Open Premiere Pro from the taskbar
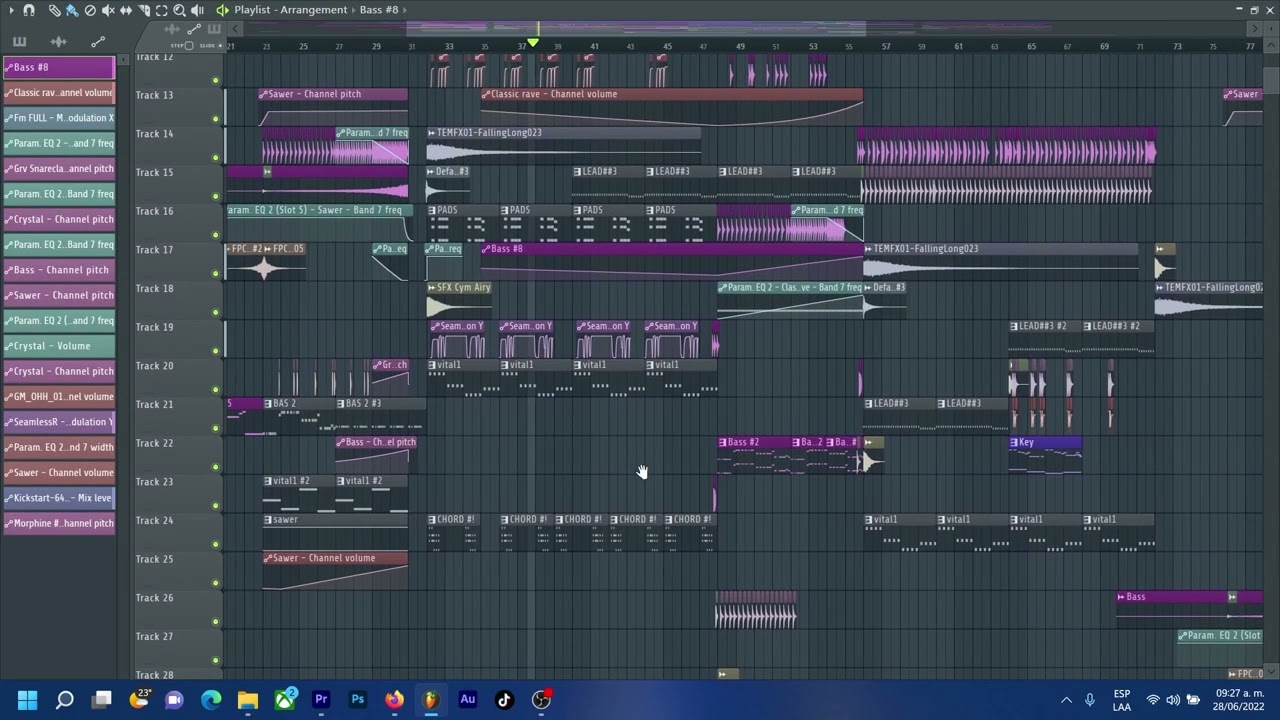 [321, 700]
